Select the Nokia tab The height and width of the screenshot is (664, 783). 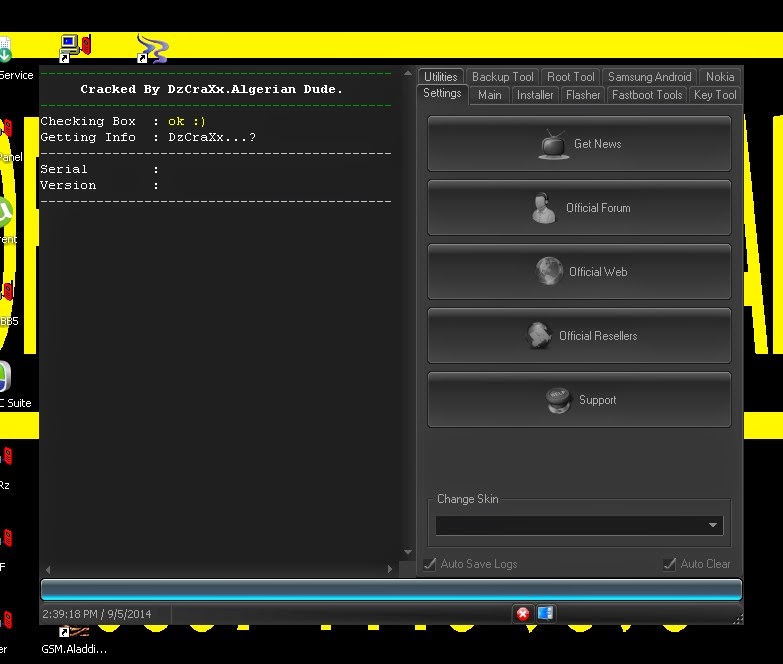[720, 77]
